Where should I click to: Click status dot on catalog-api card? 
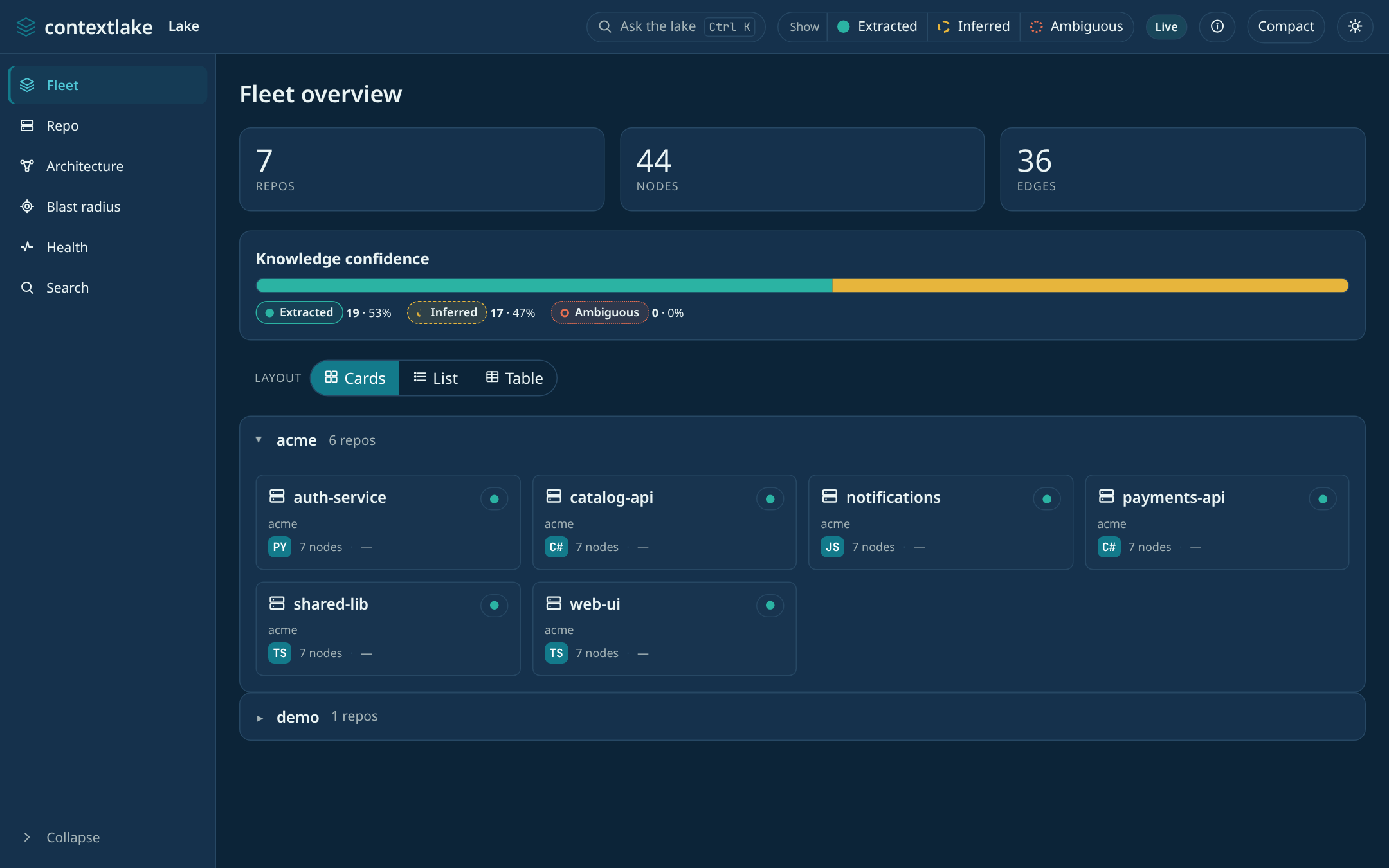[x=770, y=499]
